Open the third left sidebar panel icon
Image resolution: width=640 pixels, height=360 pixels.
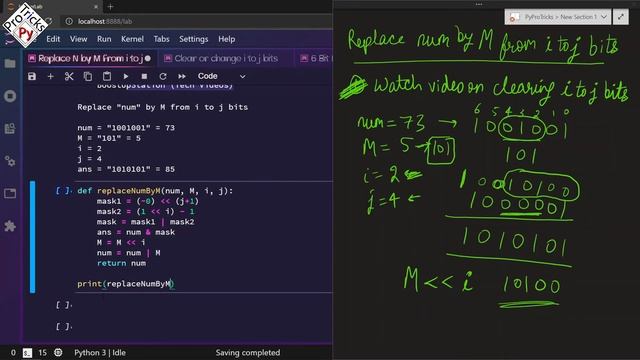point(10,129)
